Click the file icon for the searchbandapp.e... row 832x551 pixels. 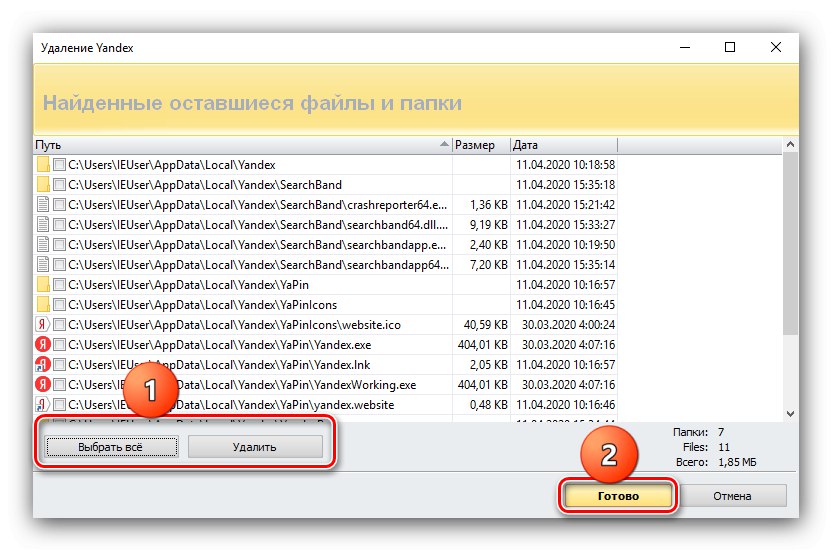click(44, 245)
